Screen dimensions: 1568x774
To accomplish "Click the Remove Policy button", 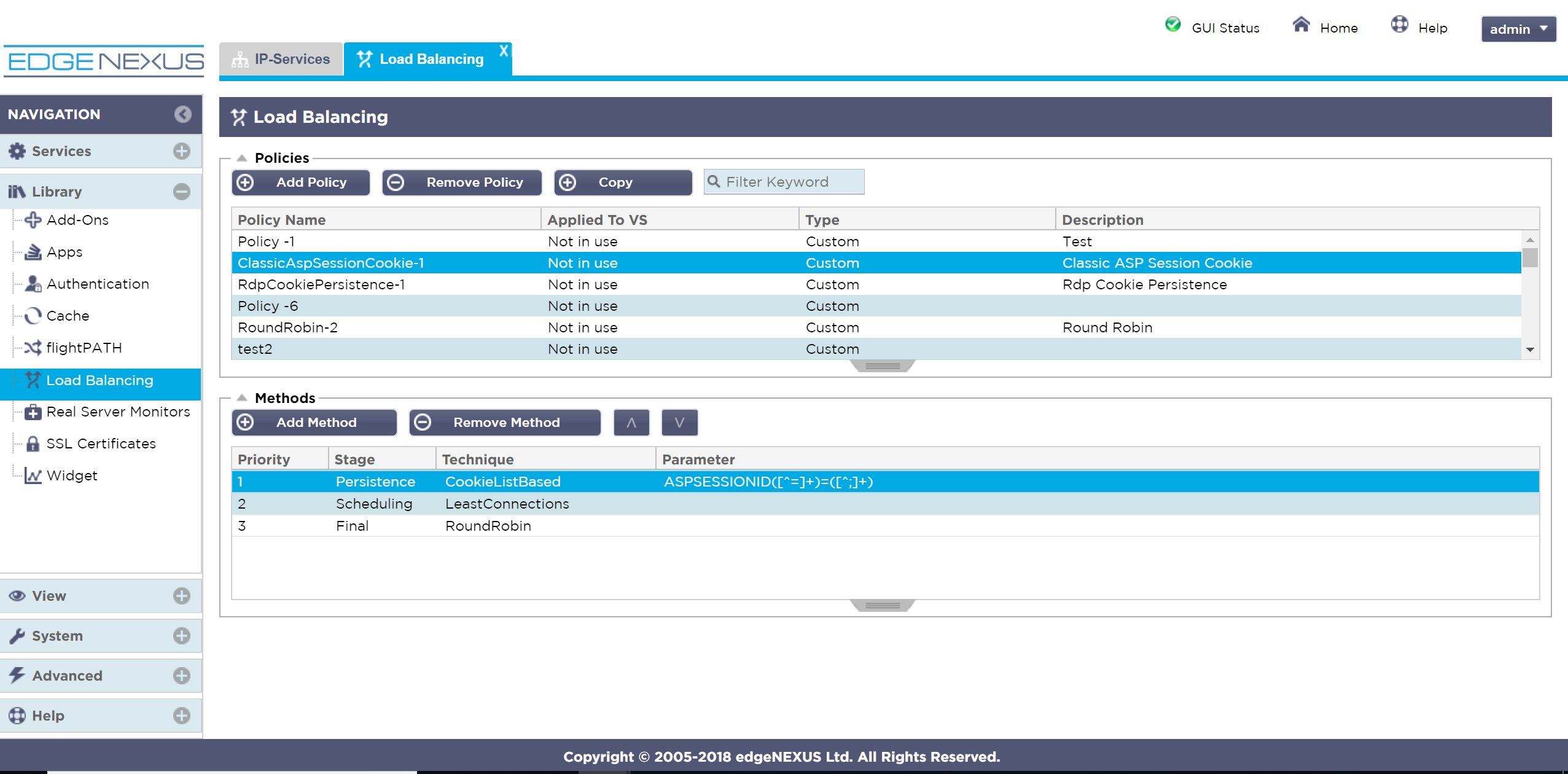I will [462, 182].
